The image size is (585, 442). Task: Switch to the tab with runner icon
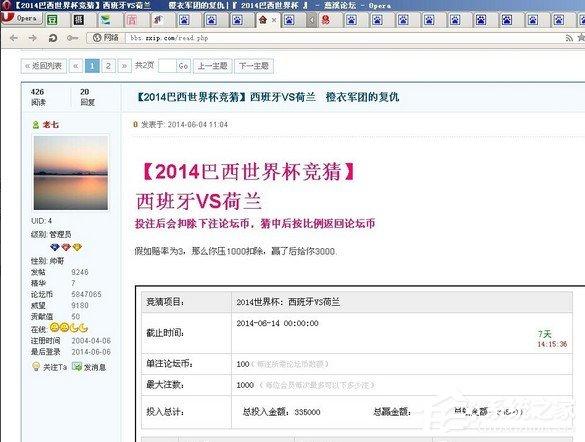(x=158, y=20)
